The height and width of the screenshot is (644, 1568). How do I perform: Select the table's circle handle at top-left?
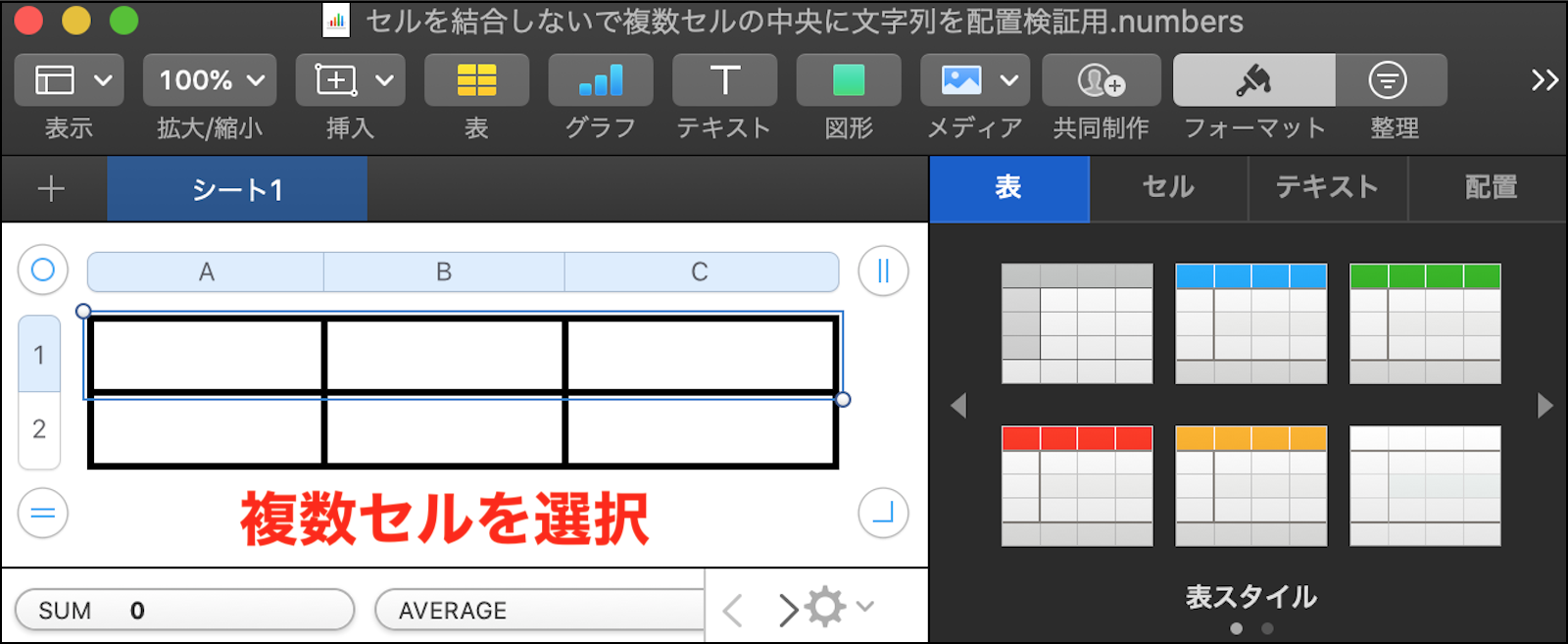pyautogui.click(x=43, y=270)
